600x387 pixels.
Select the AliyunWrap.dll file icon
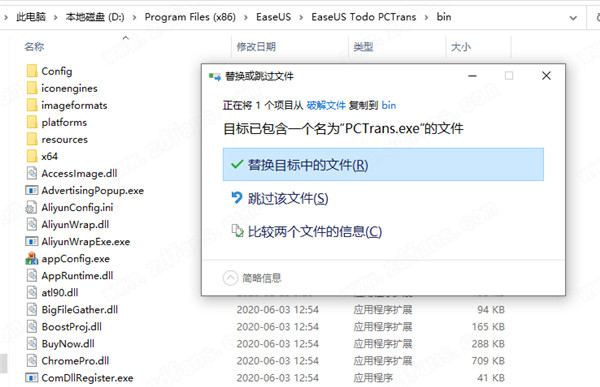[x=32, y=224]
